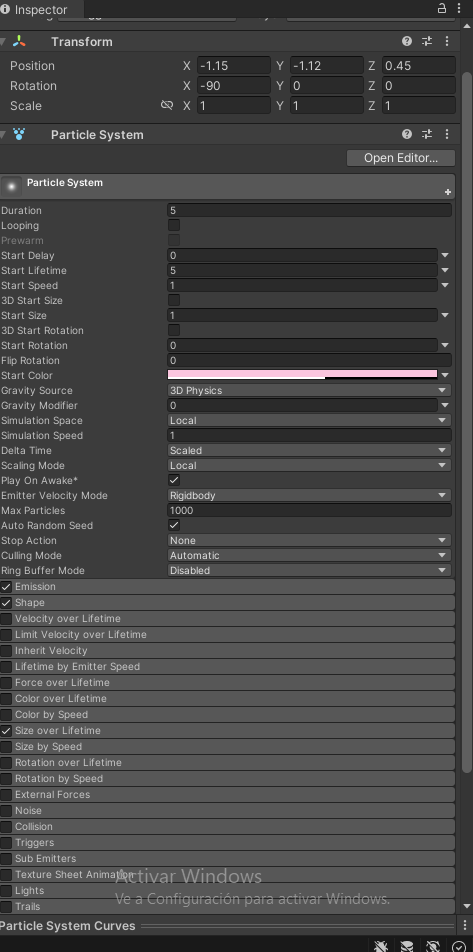The width and height of the screenshot is (473, 952).
Task: Open Particle System help reference icon
Action: (407, 134)
